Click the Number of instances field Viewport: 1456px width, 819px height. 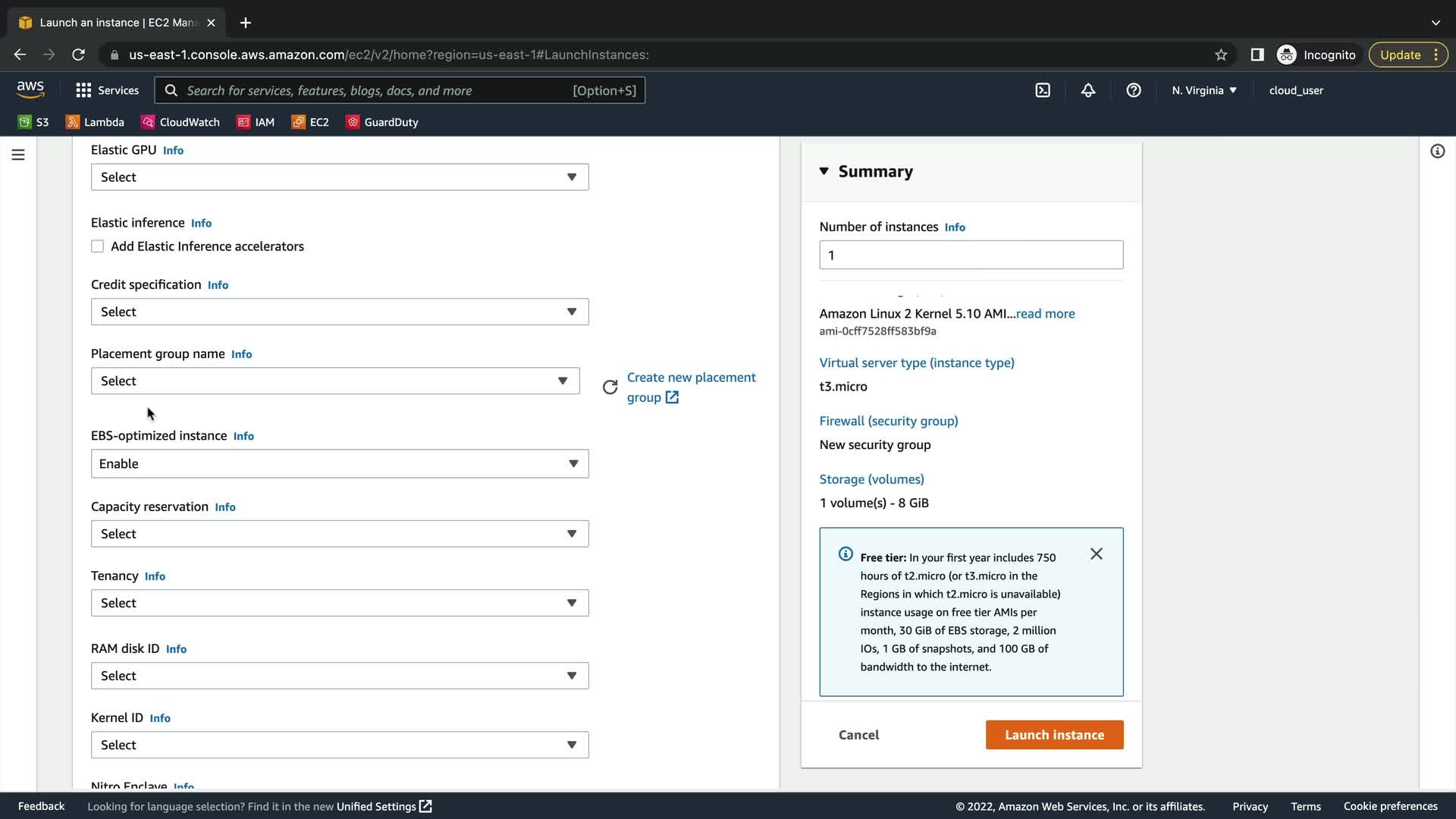pos(971,256)
